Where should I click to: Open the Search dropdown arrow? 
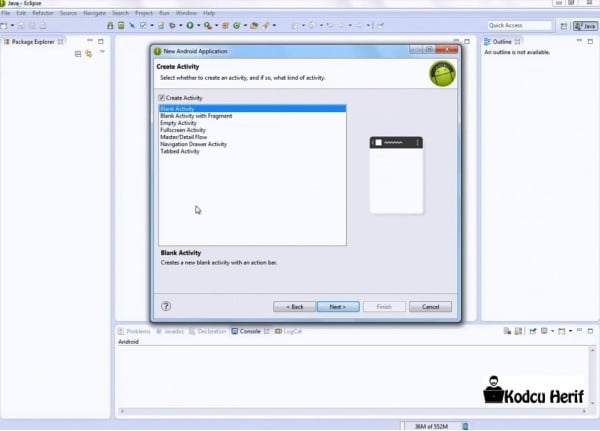pyautogui.click(x=274, y=26)
